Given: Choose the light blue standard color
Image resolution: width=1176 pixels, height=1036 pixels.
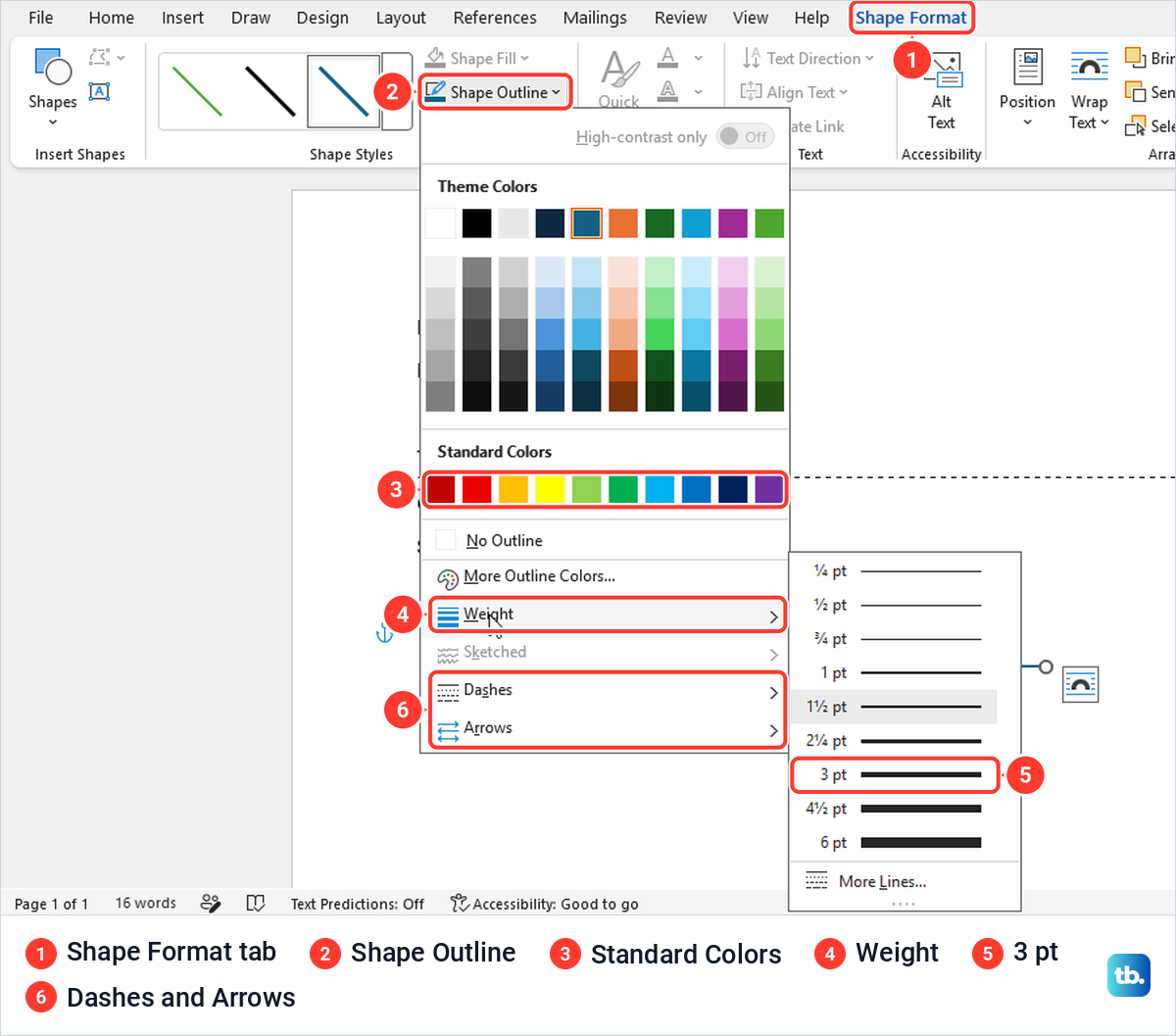Looking at the screenshot, I should pos(660,489).
